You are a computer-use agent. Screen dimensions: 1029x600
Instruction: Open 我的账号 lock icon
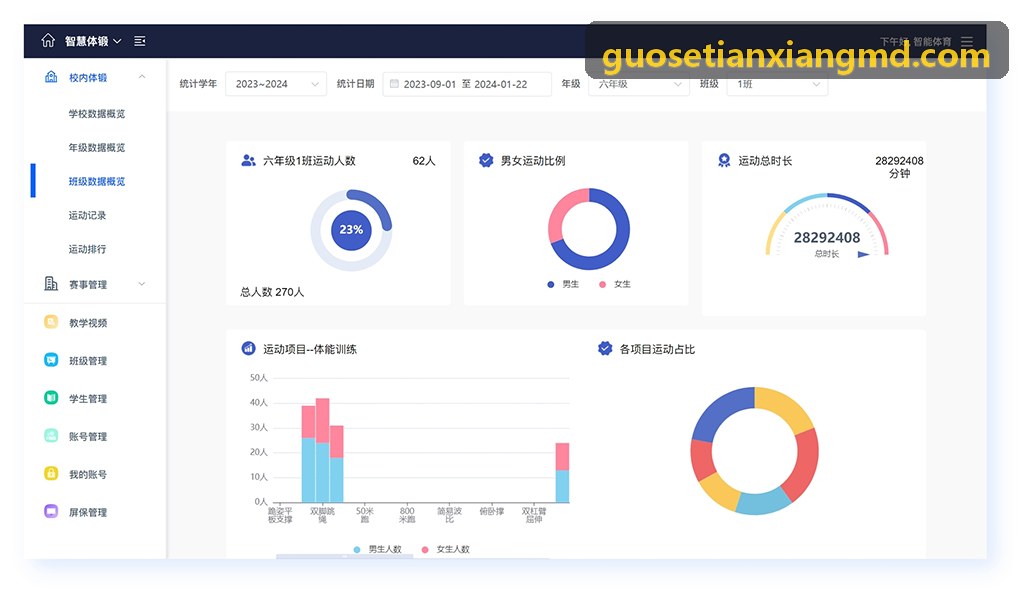[x=51, y=473]
